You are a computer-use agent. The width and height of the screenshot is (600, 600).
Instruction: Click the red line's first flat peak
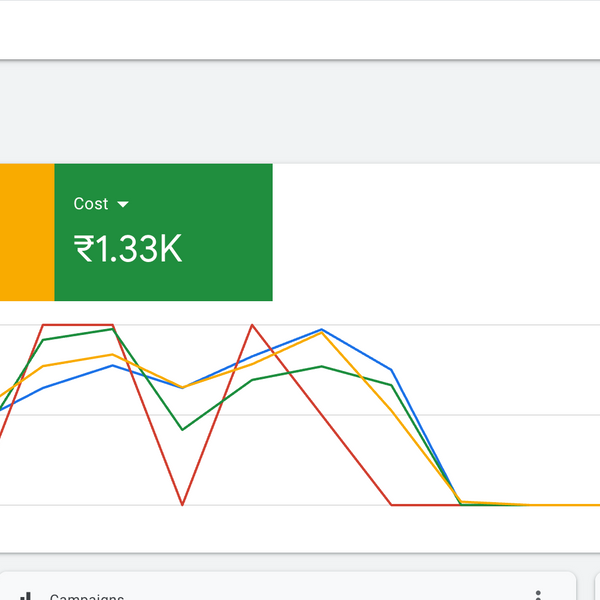tap(78, 325)
